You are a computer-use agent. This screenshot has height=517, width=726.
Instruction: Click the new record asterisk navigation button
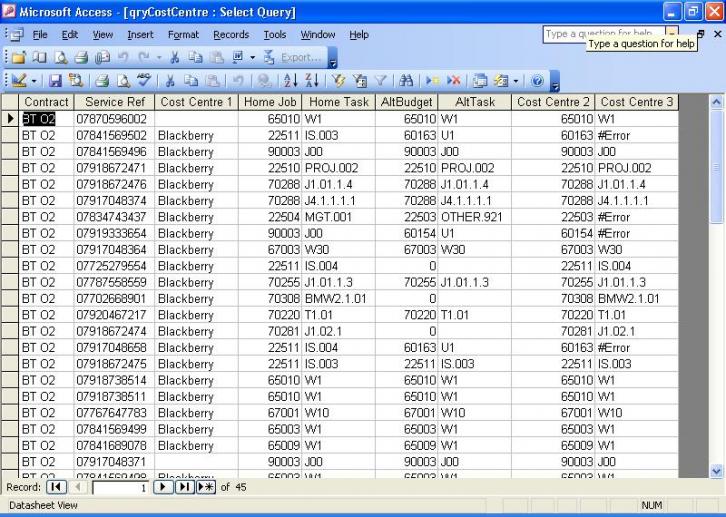pyautogui.click(x=206, y=487)
